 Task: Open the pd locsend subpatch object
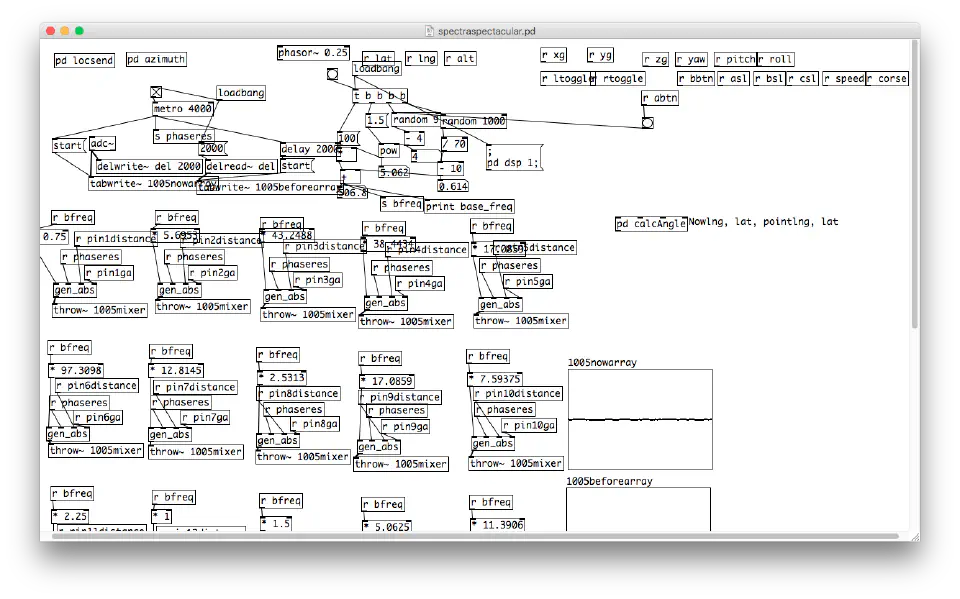(84, 60)
